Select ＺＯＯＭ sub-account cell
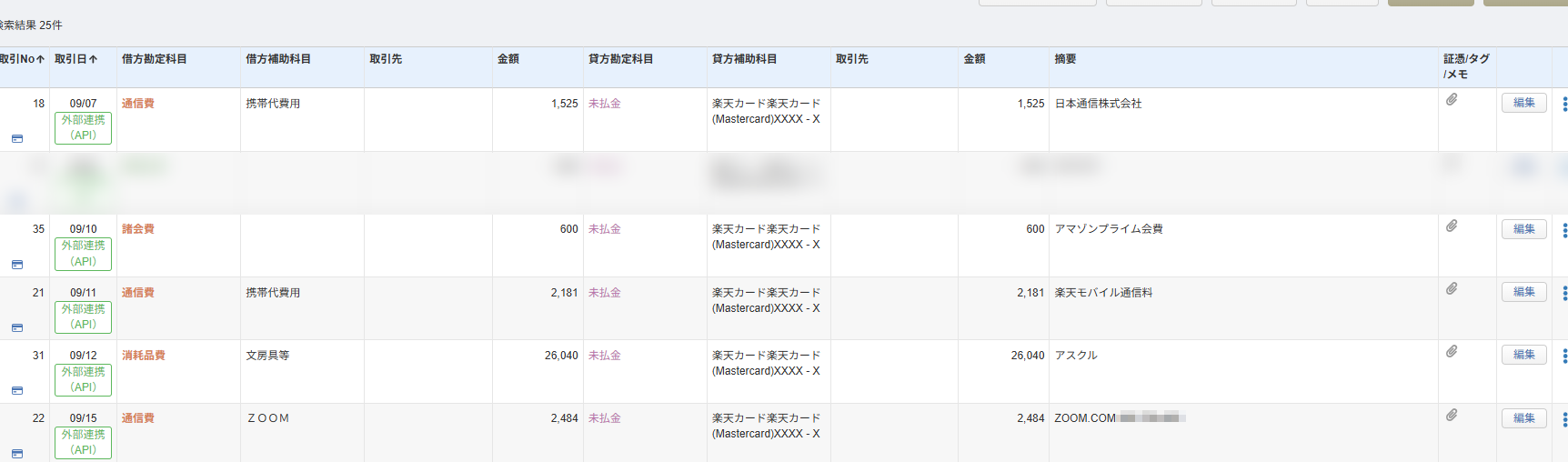Screen dimensions: 1568x462 268,418
